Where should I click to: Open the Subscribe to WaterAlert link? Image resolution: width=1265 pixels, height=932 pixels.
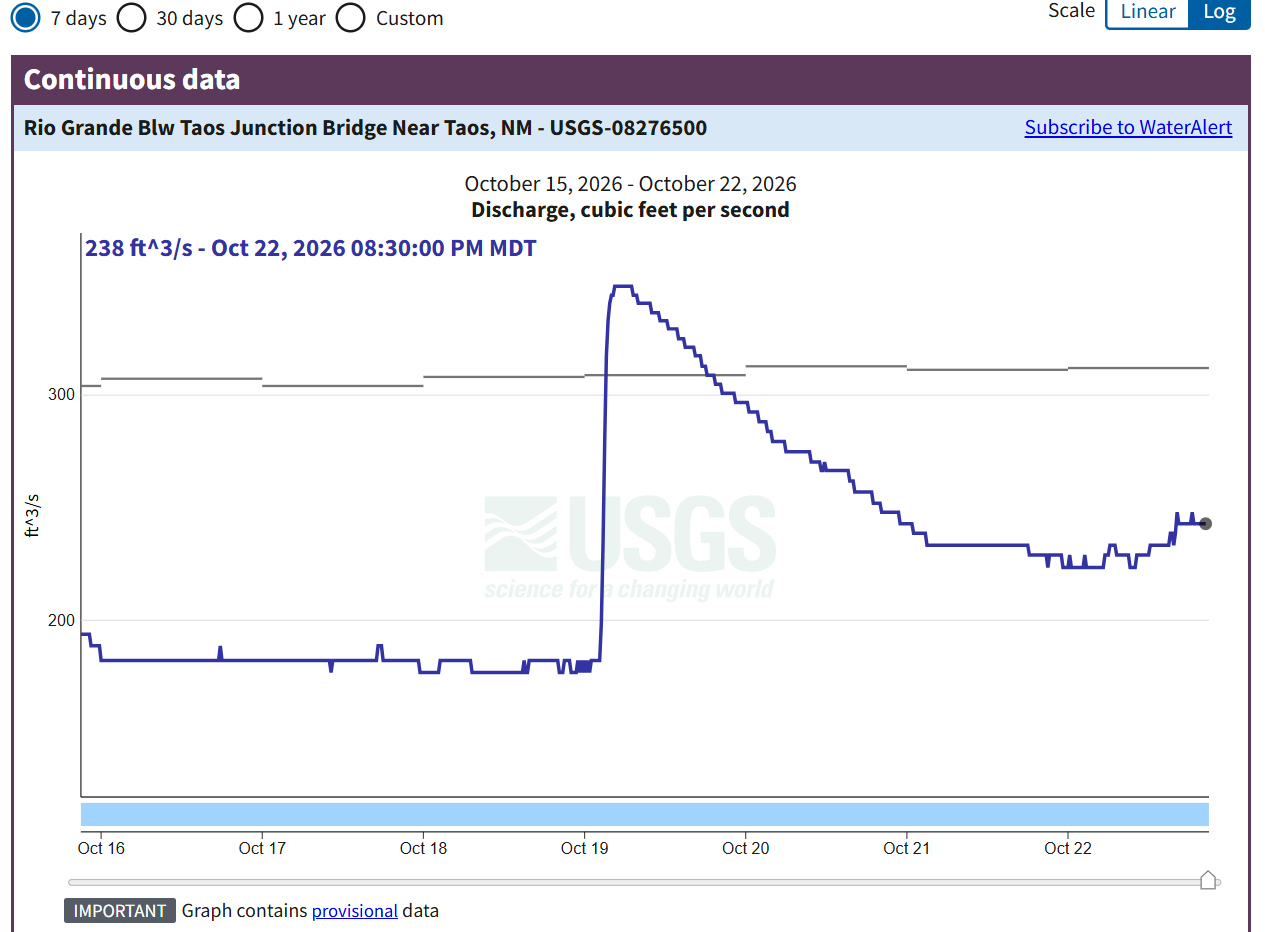coord(1128,127)
